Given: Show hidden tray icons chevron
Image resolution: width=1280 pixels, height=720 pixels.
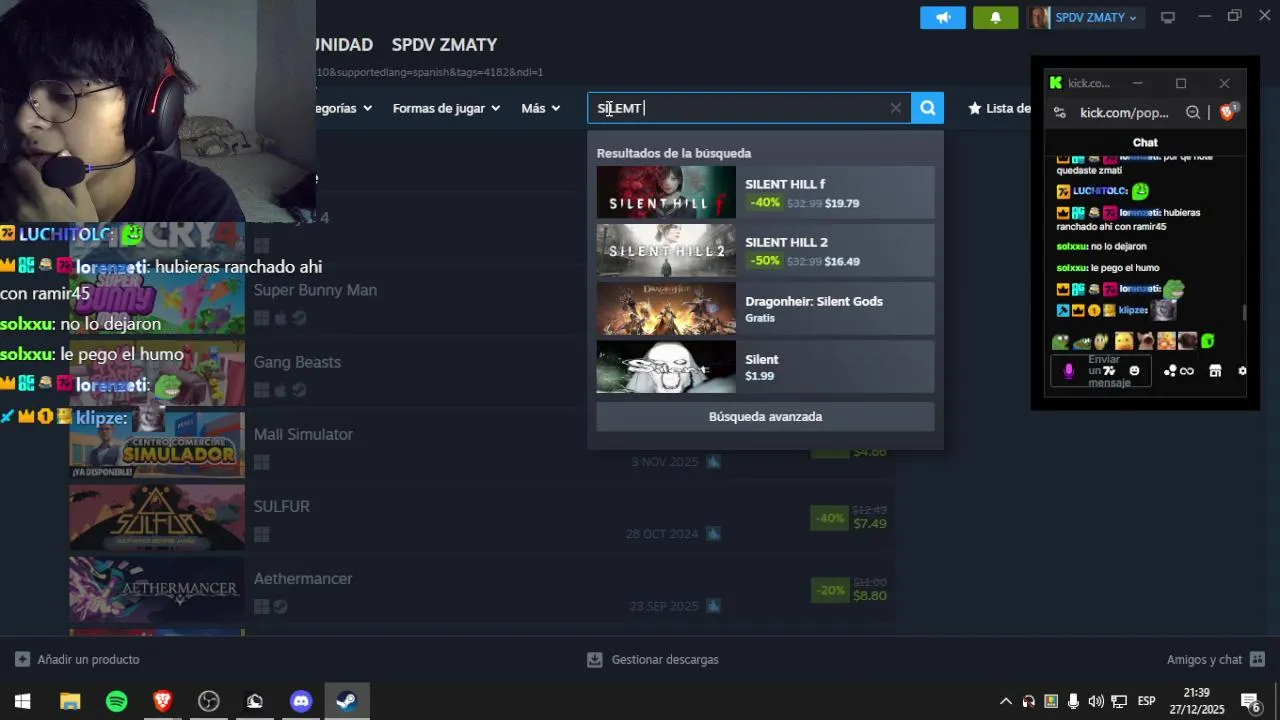Looking at the screenshot, I should 1006,702.
